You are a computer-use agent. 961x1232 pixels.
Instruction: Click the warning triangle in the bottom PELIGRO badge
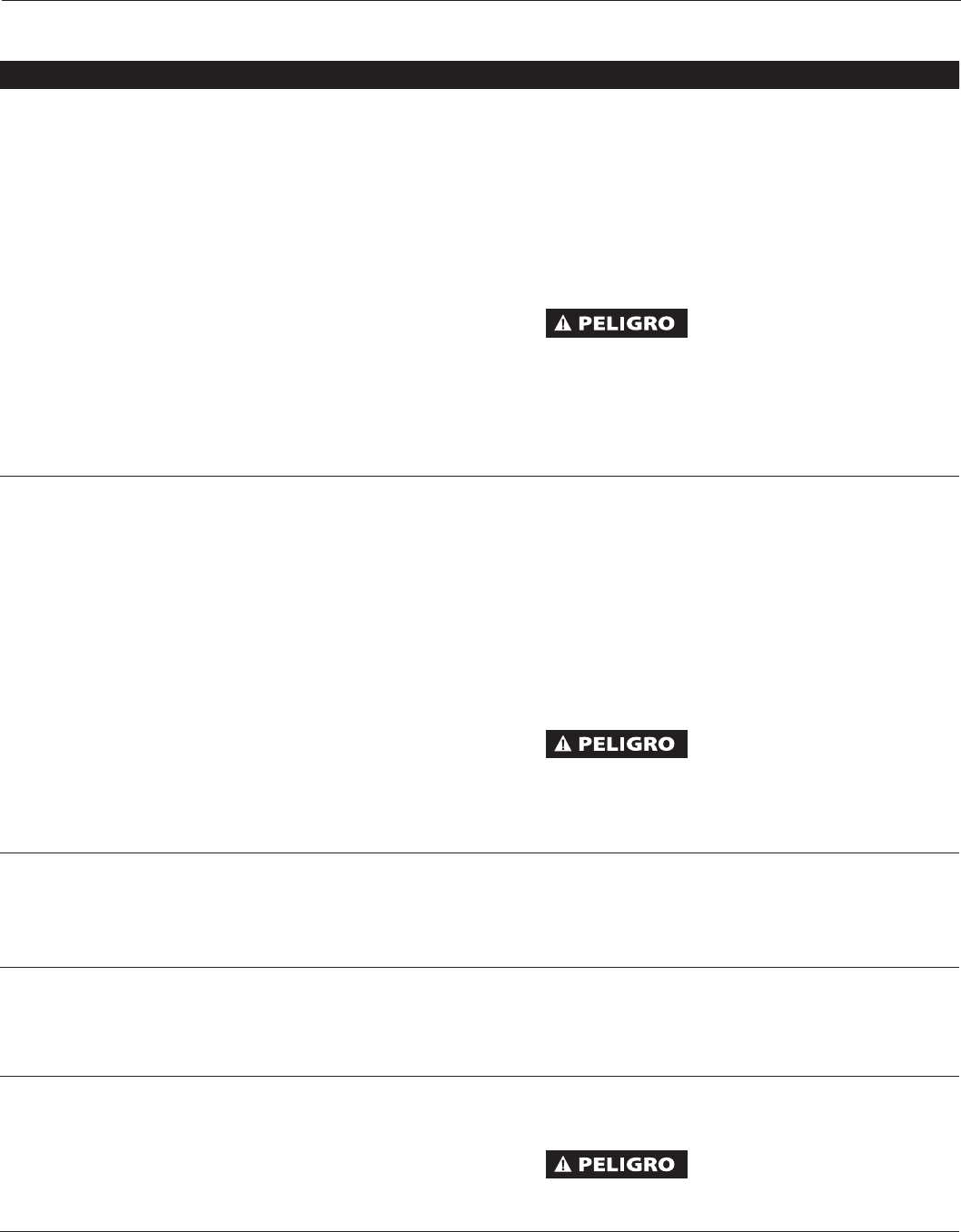coord(564,1165)
